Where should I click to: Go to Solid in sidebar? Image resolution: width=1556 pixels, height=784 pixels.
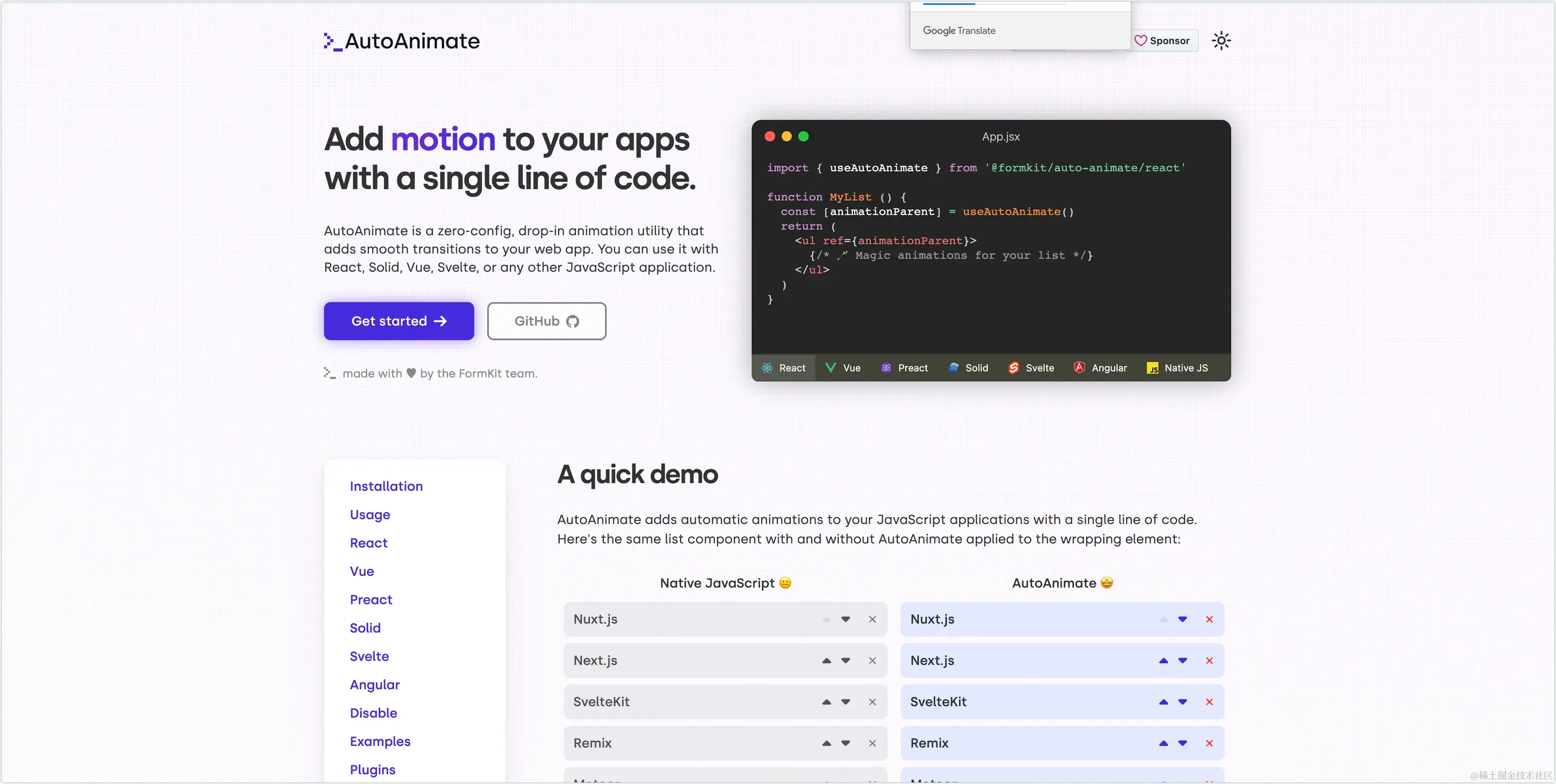coord(365,628)
